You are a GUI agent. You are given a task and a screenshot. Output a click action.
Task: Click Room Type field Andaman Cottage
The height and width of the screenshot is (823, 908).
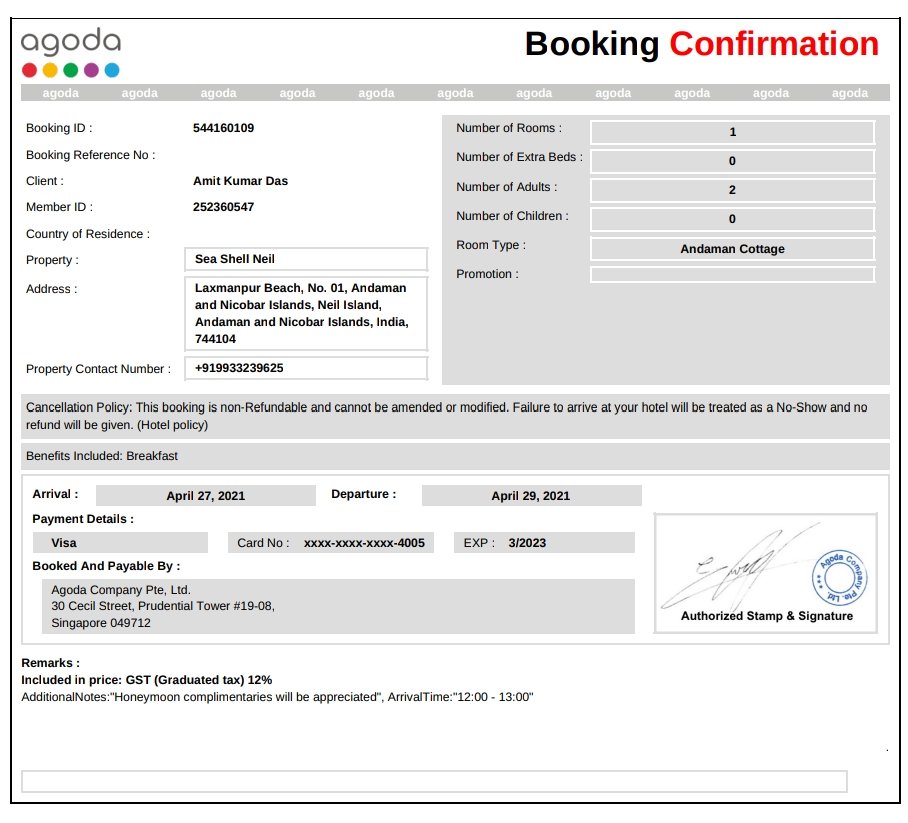(x=732, y=248)
